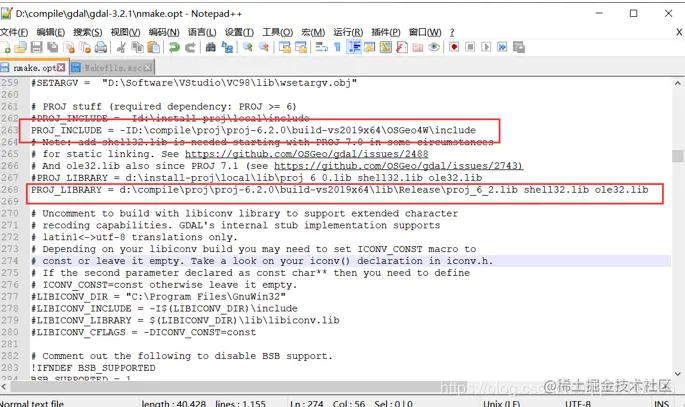685x407 pixels.
Task: Click the vertical scrollbar up arrow
Action: pyautogui.click(x=678, y=83)
